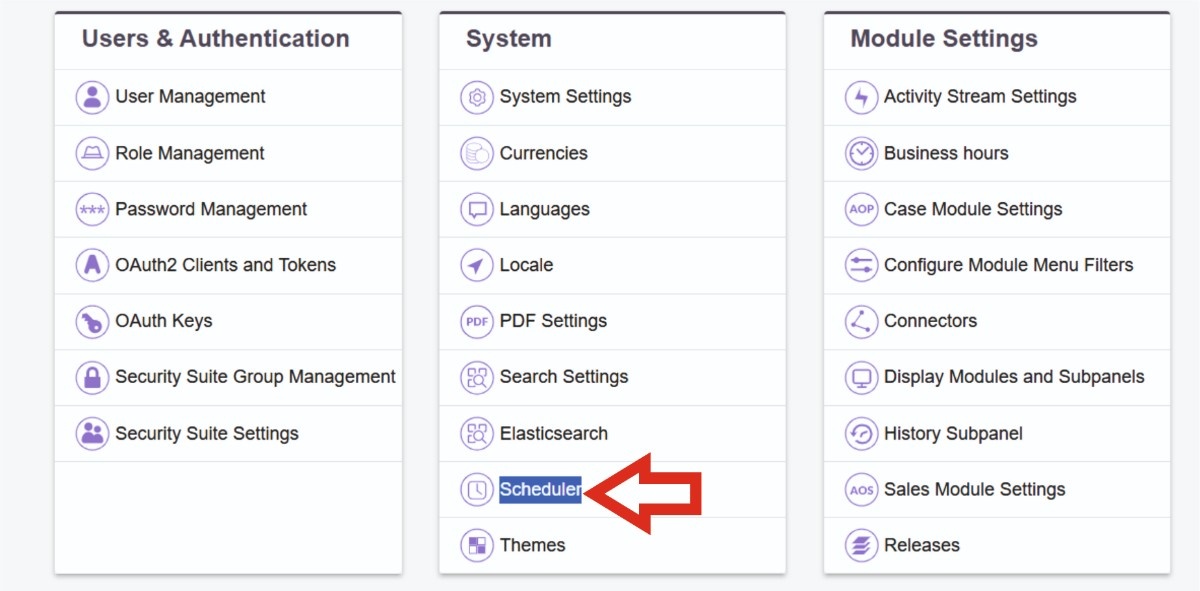
Task: Click the System Settings gear icon
Action: coord(477,97)
